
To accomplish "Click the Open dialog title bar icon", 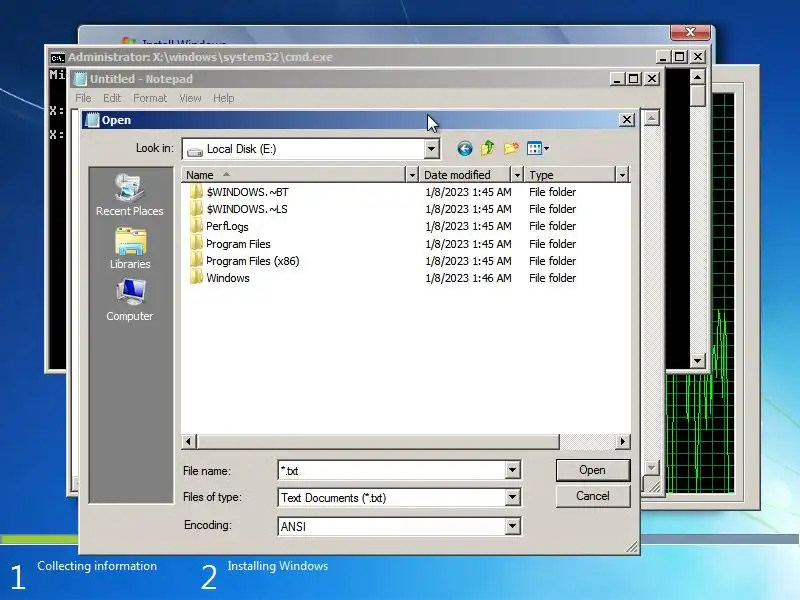I will point(92,120).
